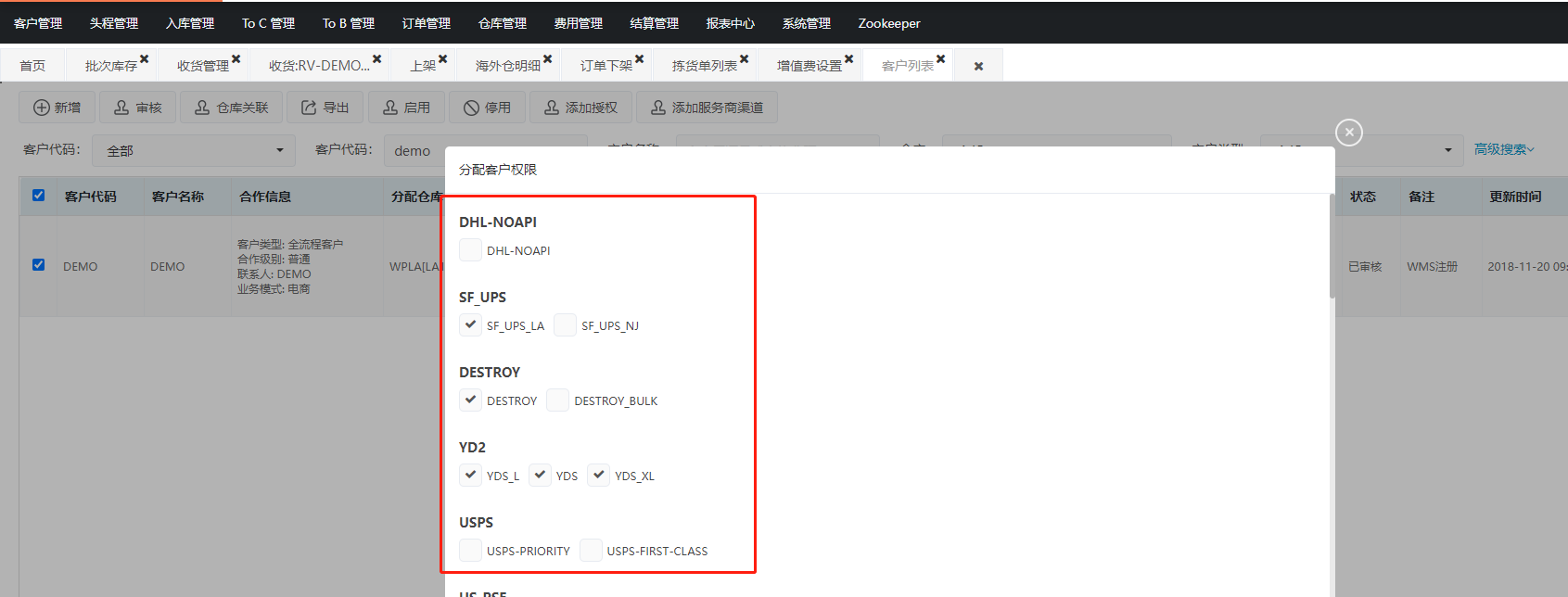Open the To C 管理 menu
1568x597 pixels.
coord(268,23)
